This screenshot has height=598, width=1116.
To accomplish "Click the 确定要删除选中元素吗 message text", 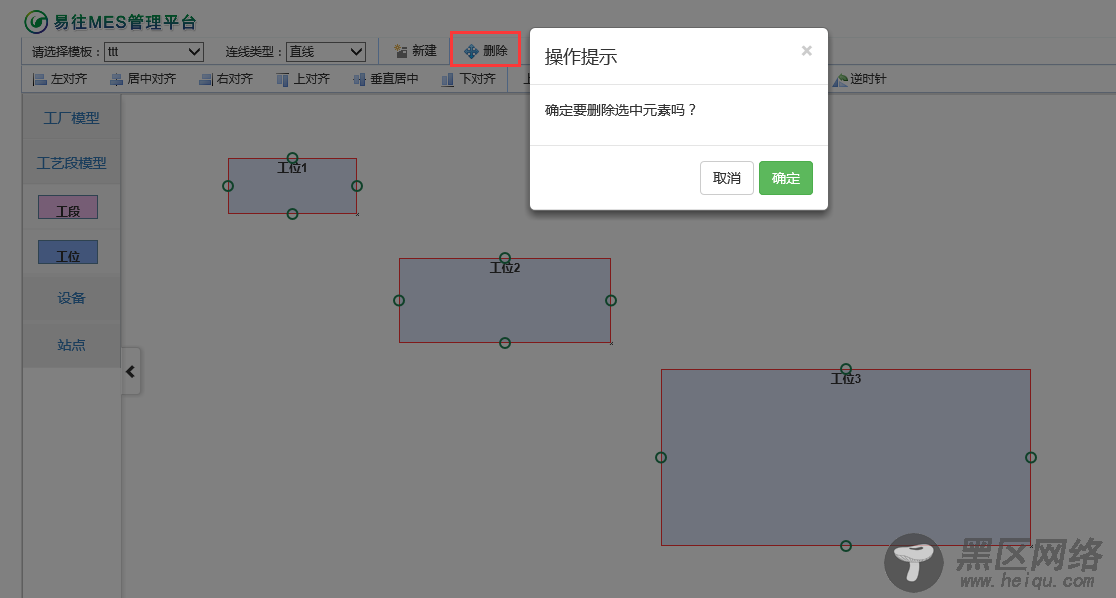I will tap(620, 110).
